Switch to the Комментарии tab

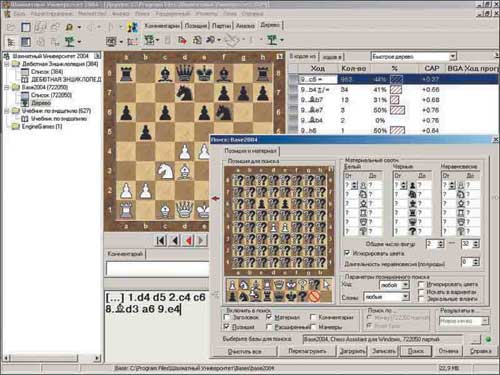point(162,26)
